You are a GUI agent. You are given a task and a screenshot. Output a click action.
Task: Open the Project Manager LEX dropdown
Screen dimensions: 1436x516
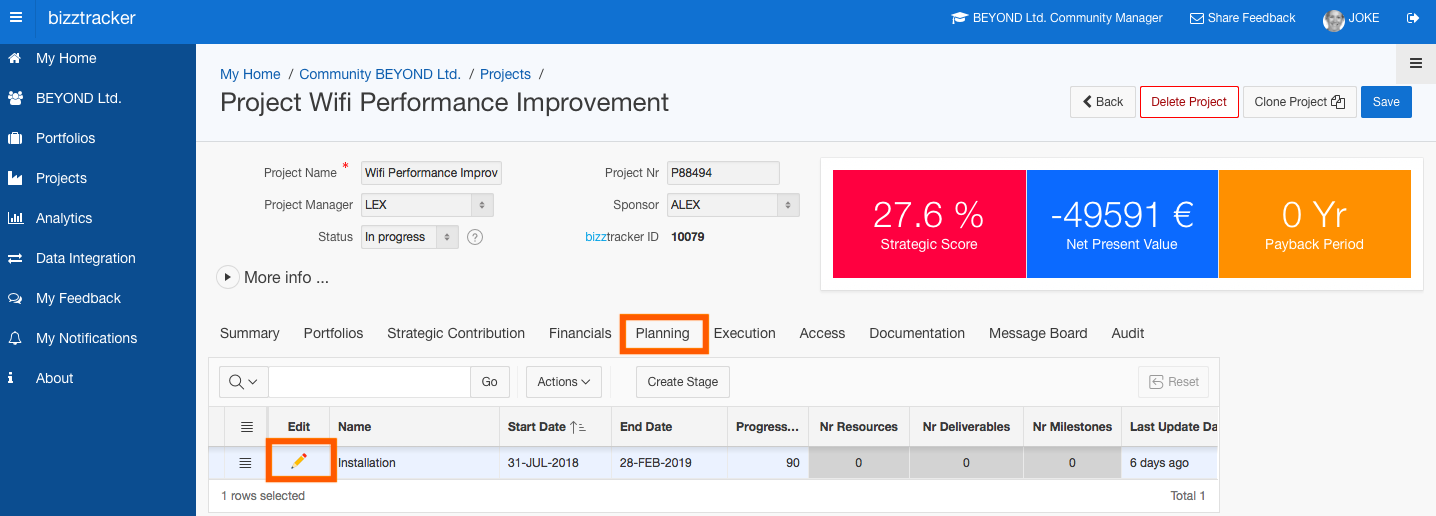(427, 205)
